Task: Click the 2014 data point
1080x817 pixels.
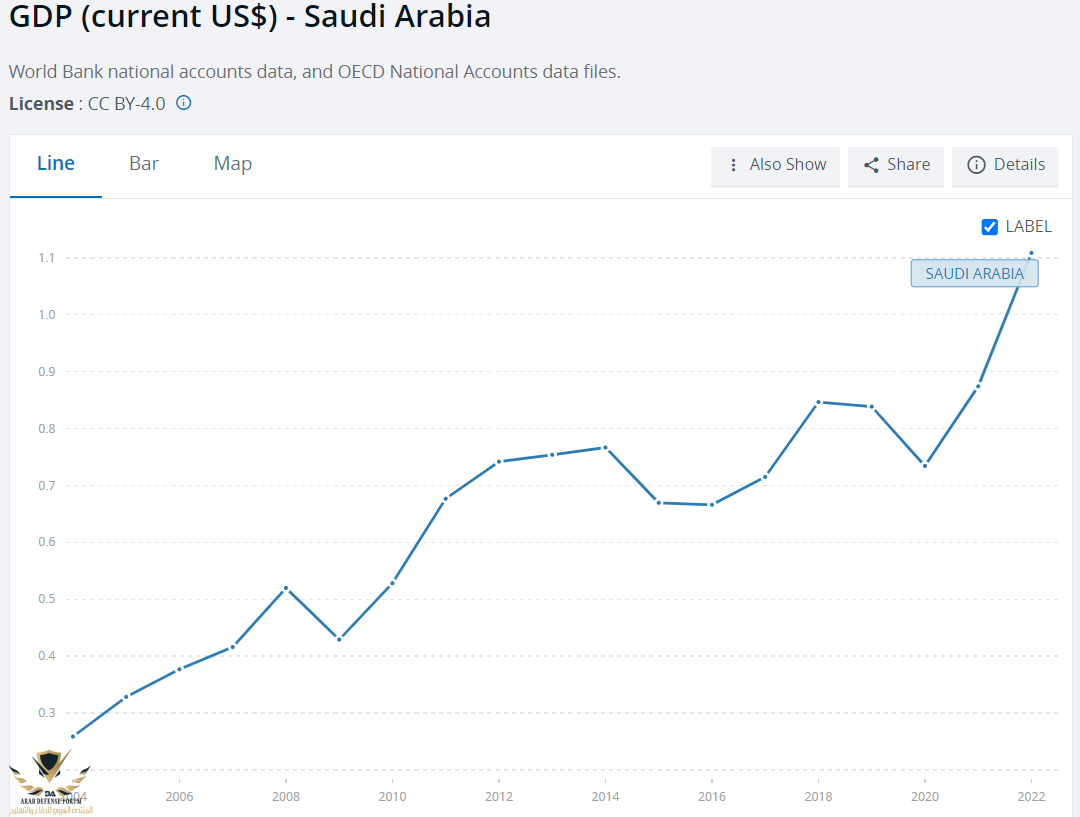Action: (x=605, y=447)
